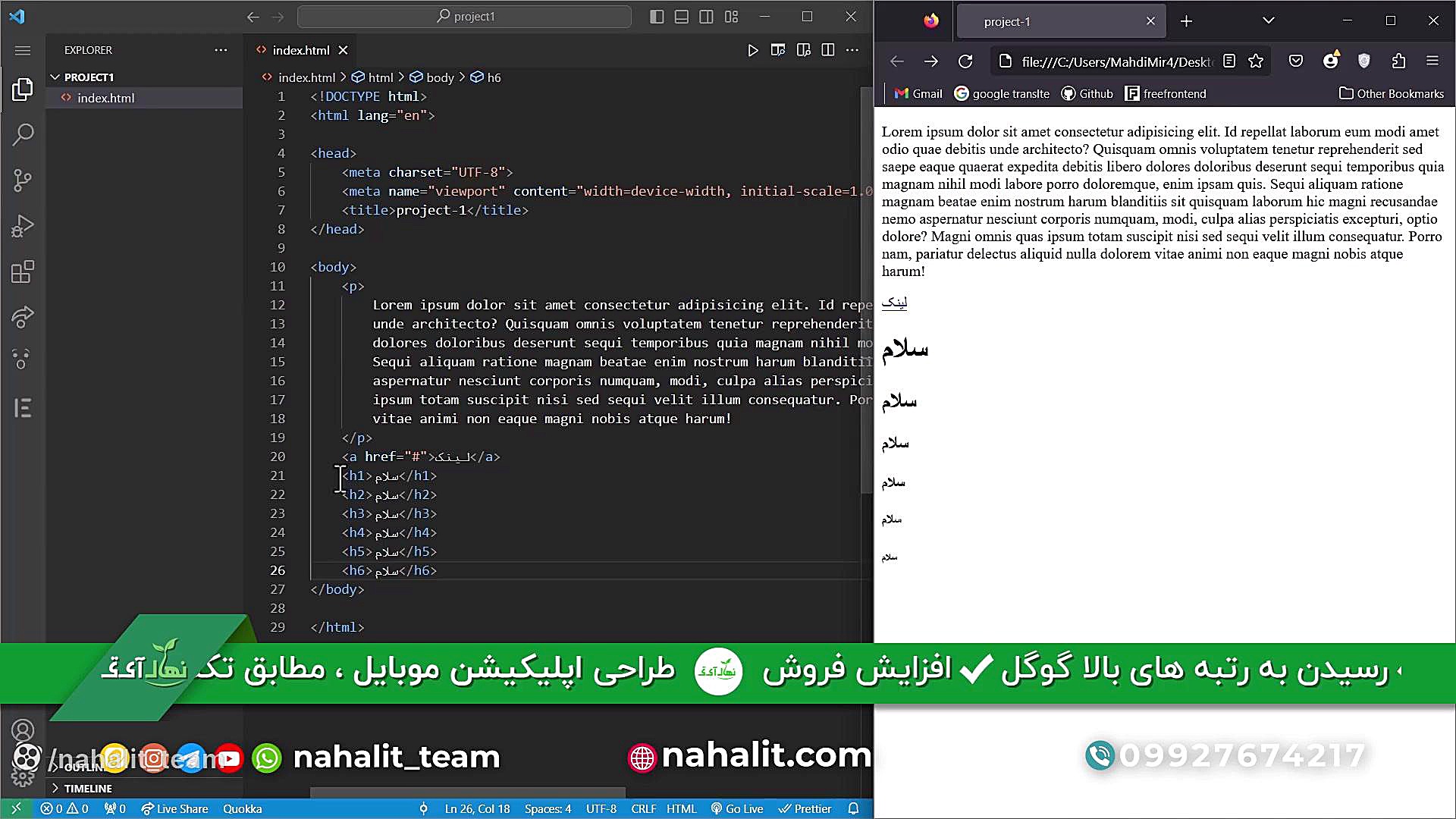Image resolution: width=1456 pixels, height=819 pixels.
Task: Customize layout icon in title bar
Action: click(731, 17)
